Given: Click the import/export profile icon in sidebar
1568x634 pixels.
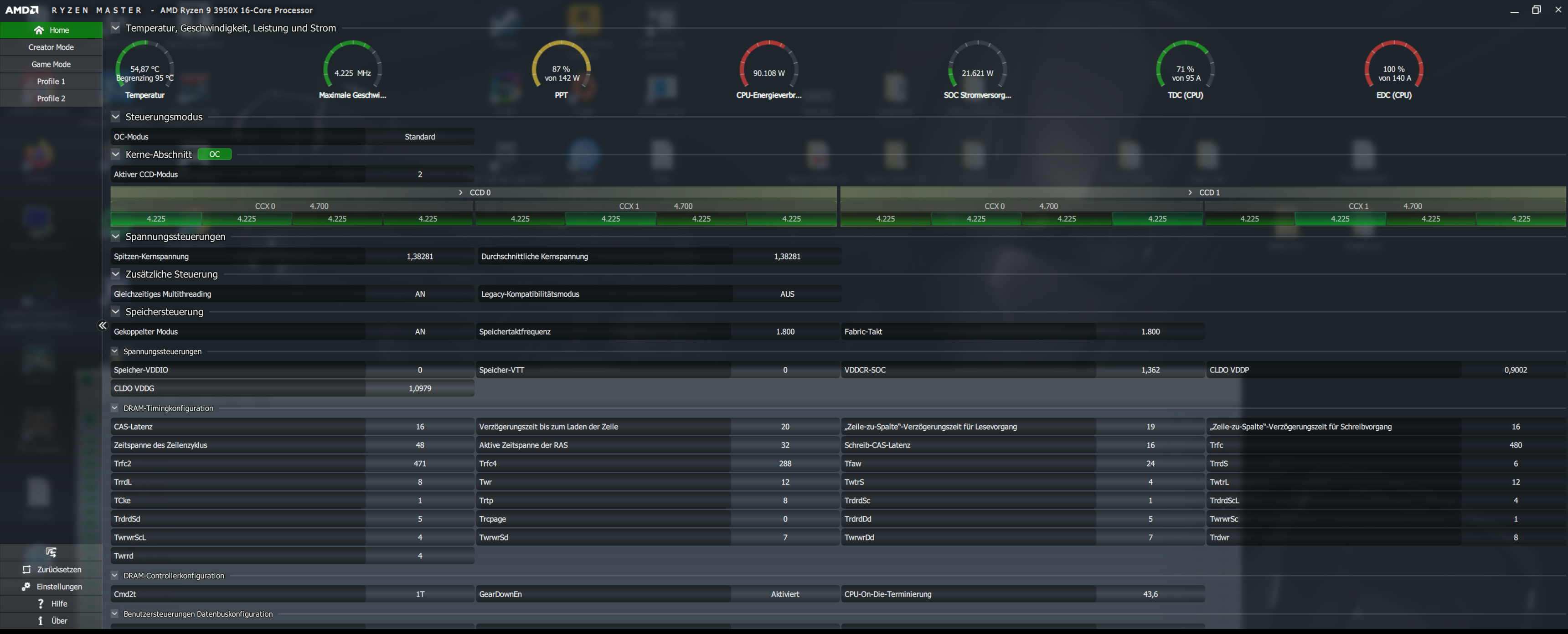Looking at the screenshot, I should (51, 552).
